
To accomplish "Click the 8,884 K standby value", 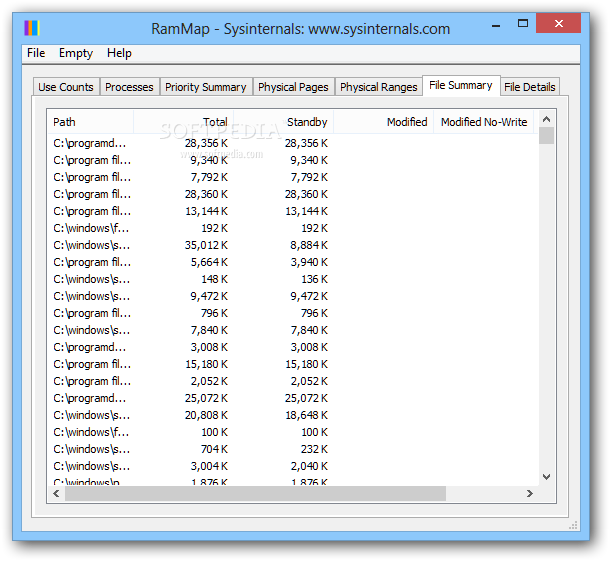I will pos(309,245).
